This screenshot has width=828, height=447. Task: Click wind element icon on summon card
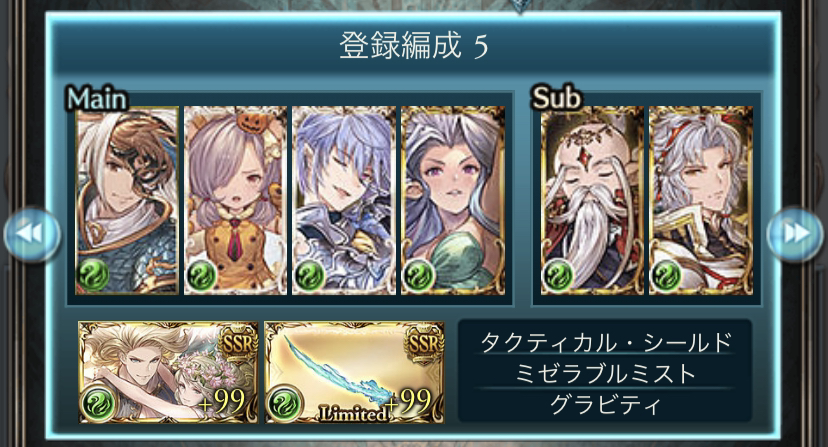click(x=98, y=404)
